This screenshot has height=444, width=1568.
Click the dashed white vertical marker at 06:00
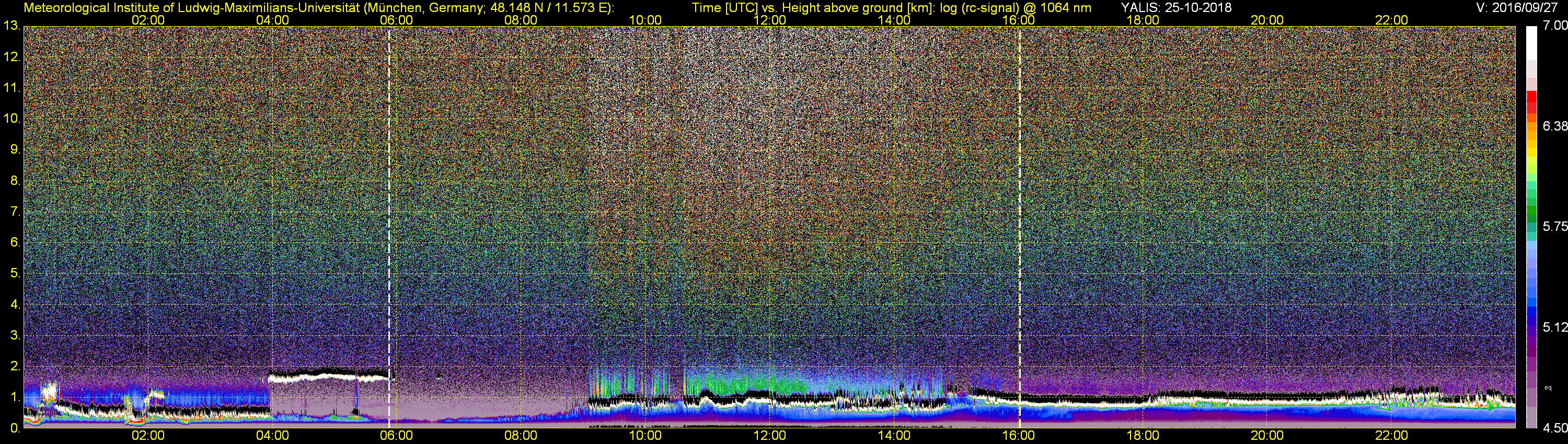tap(389, 227)
